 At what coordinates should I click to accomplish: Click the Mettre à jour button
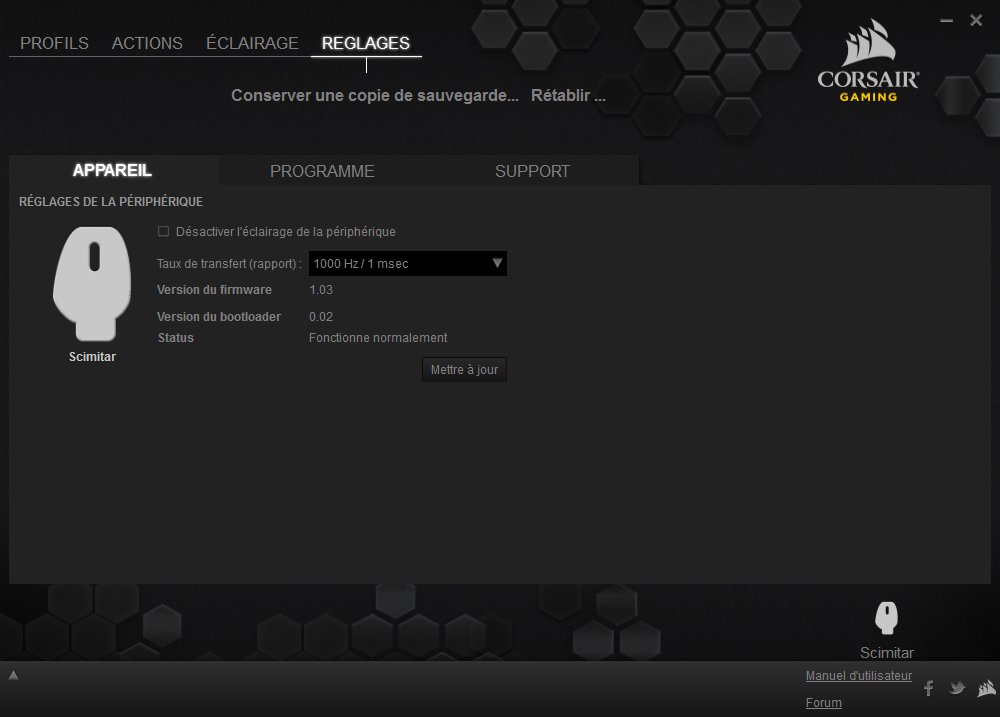[464, 369]
